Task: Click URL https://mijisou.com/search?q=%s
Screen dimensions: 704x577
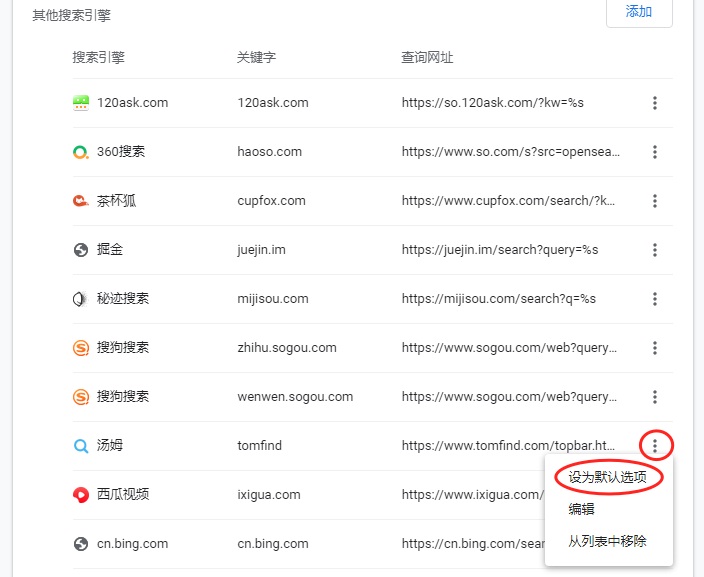Action: [x=498, y=299]
